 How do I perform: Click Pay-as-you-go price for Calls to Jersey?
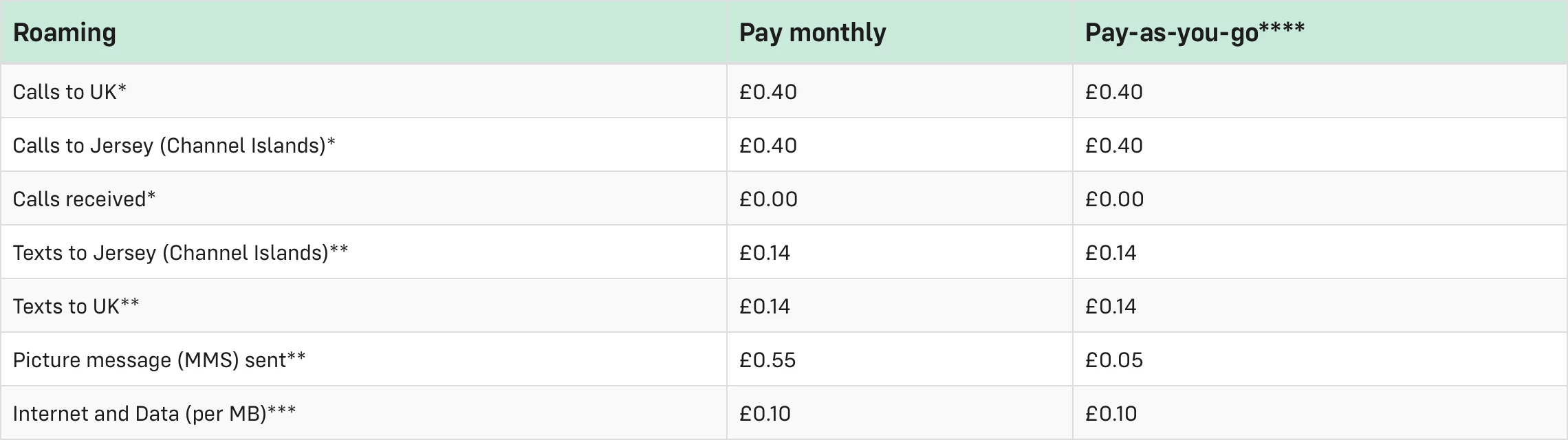[1113, 146]
